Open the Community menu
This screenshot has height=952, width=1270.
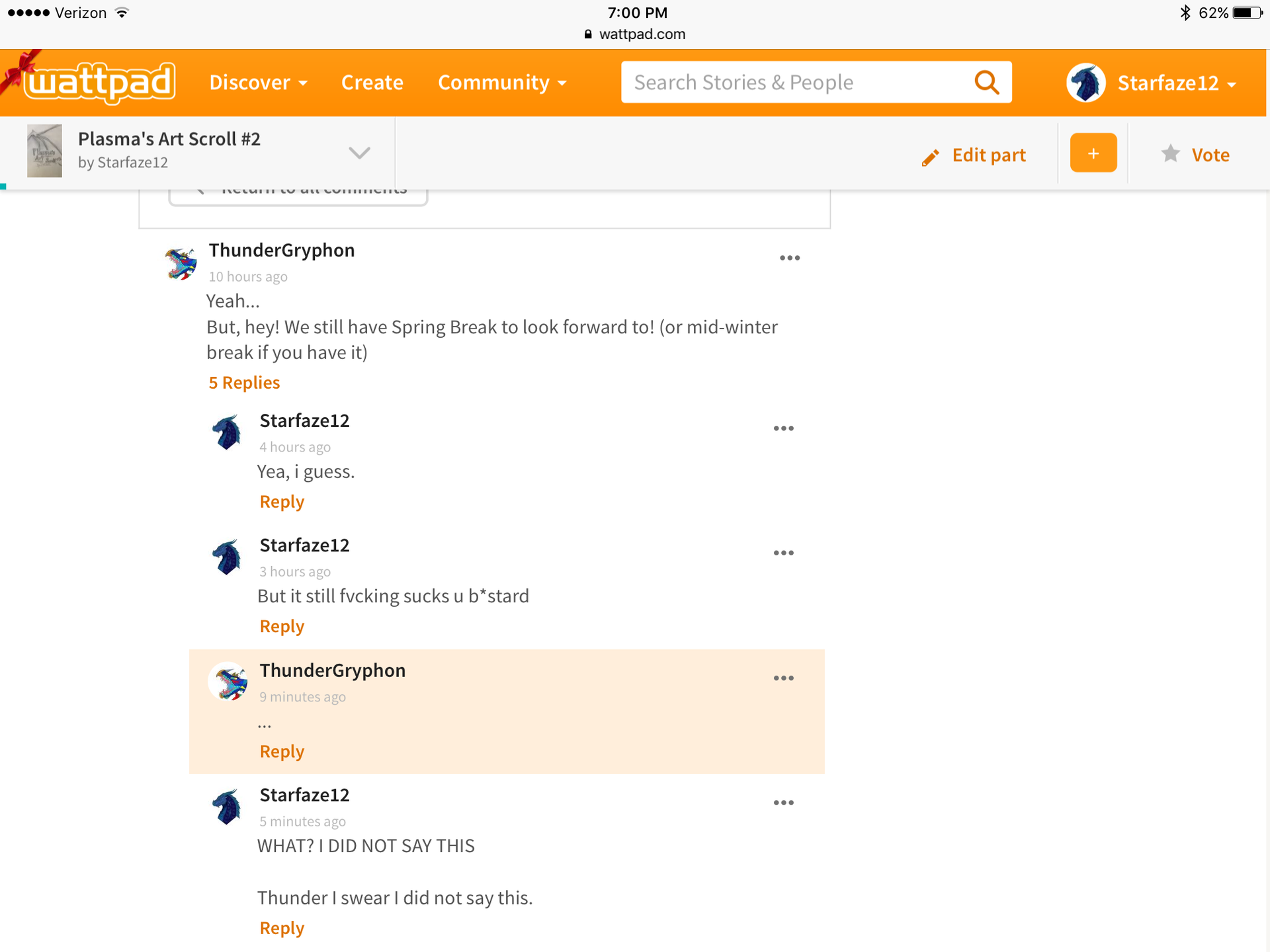501,83
